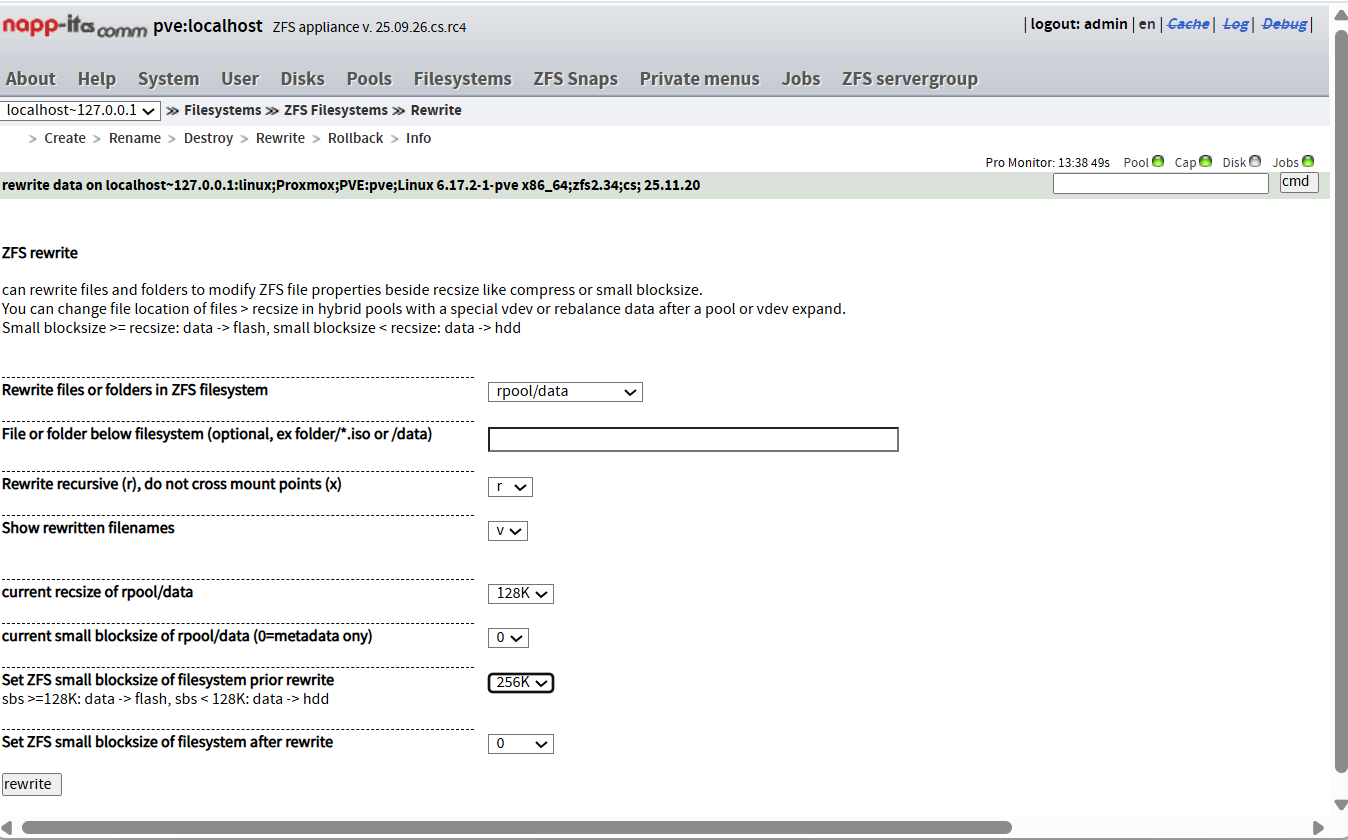Open the User menu
The image size is (1348, 840).
click(240, 79)
